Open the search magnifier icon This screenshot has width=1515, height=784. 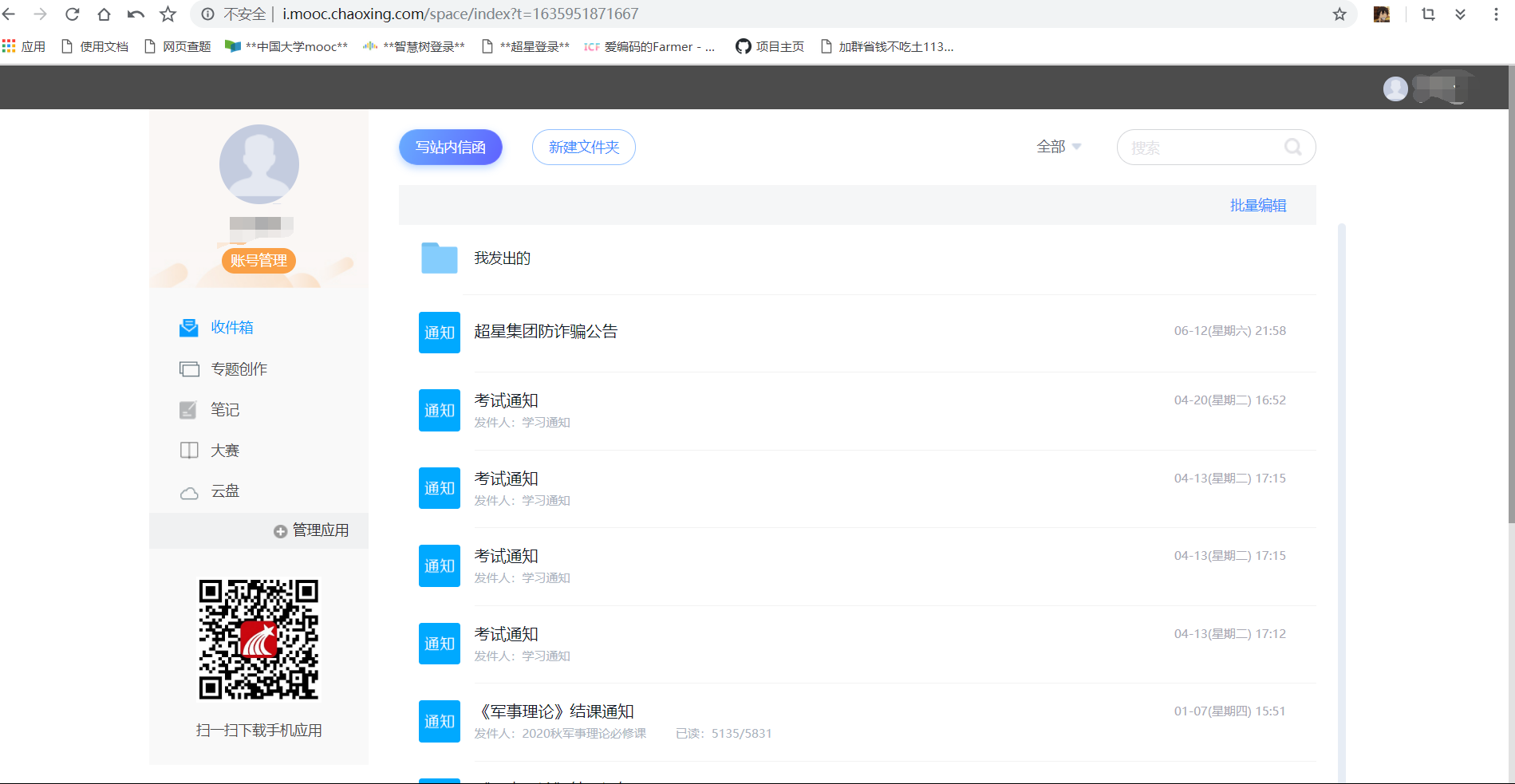1293,147
